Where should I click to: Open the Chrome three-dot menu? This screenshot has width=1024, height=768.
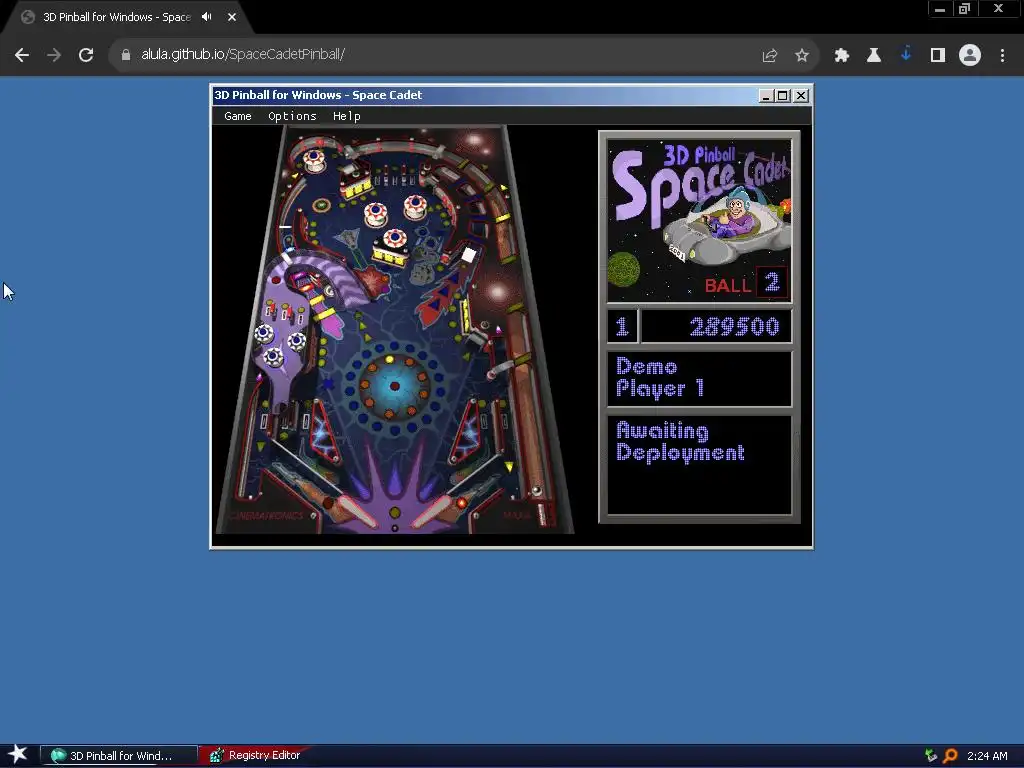coord(1002,56)
